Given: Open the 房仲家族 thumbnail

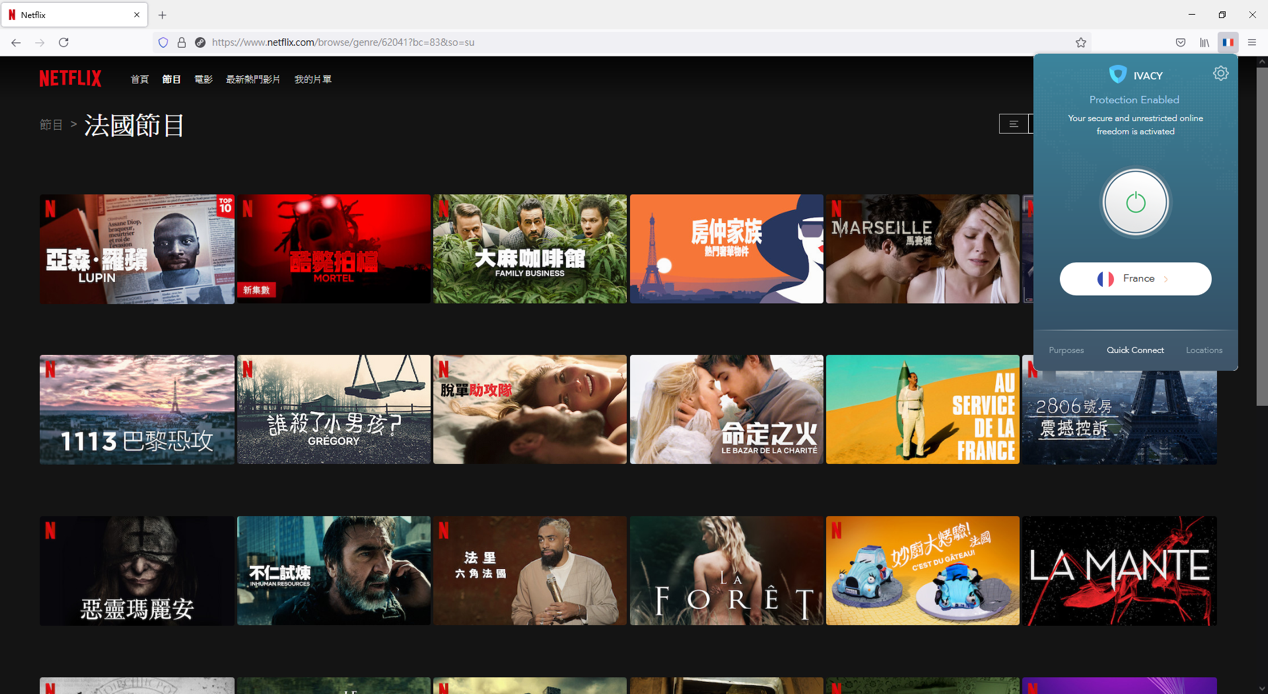Looking at the screenshot, I should pyautogui.click(x=726, y=249).
